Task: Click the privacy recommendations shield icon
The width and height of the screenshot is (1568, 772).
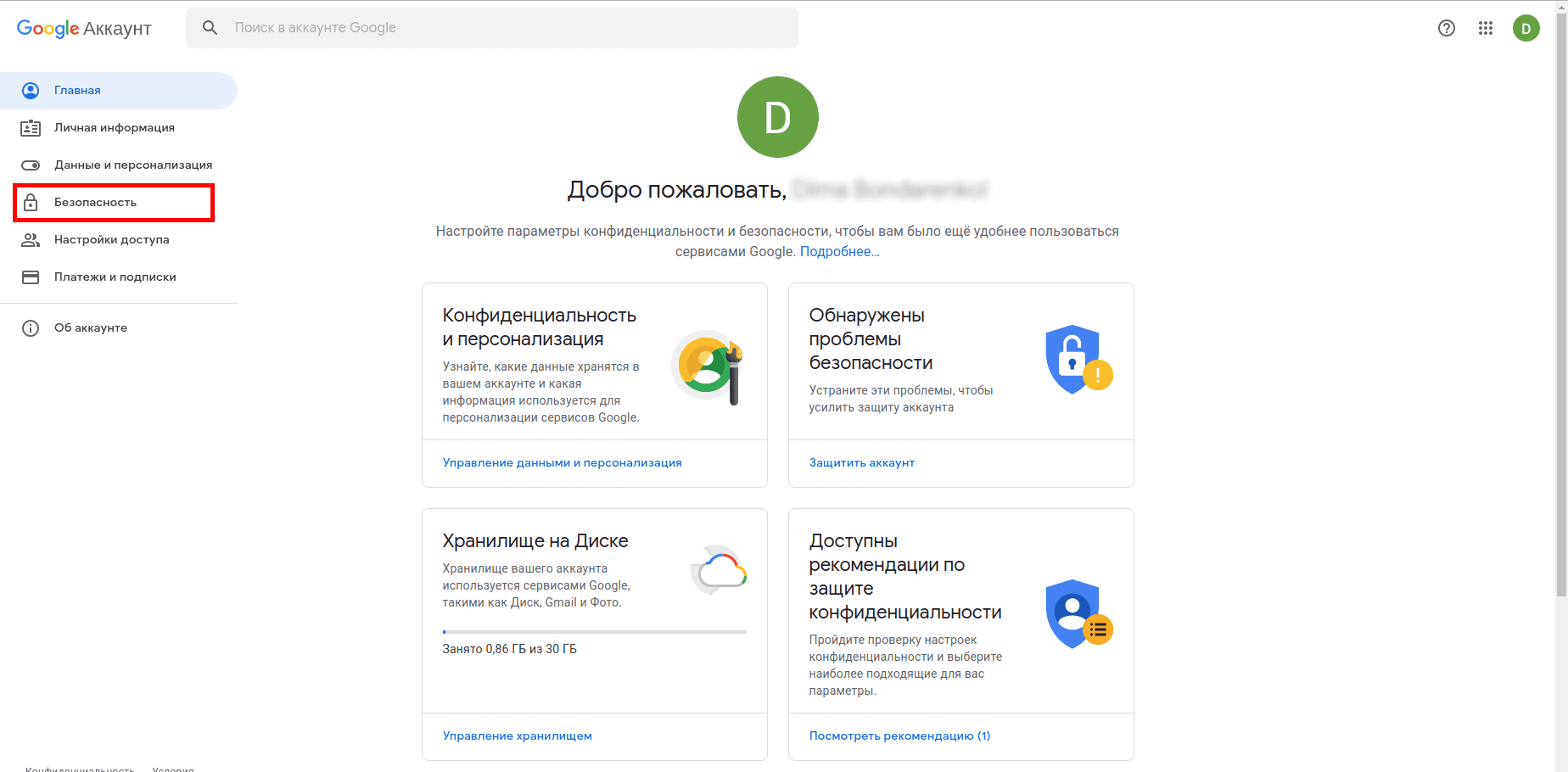Action: (1078, 614)
